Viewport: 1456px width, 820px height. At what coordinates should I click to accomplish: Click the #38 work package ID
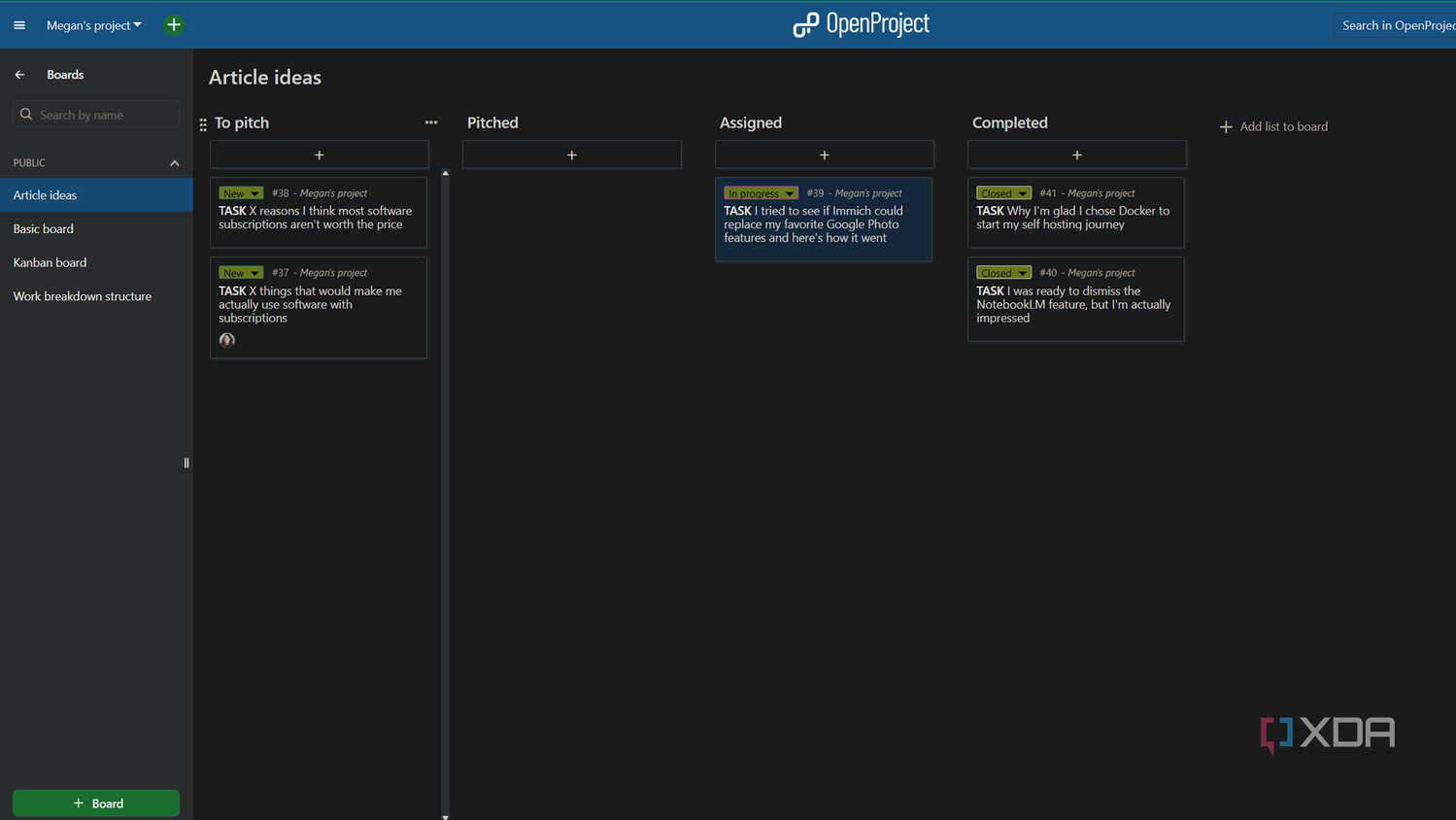(x=281, y=193)
